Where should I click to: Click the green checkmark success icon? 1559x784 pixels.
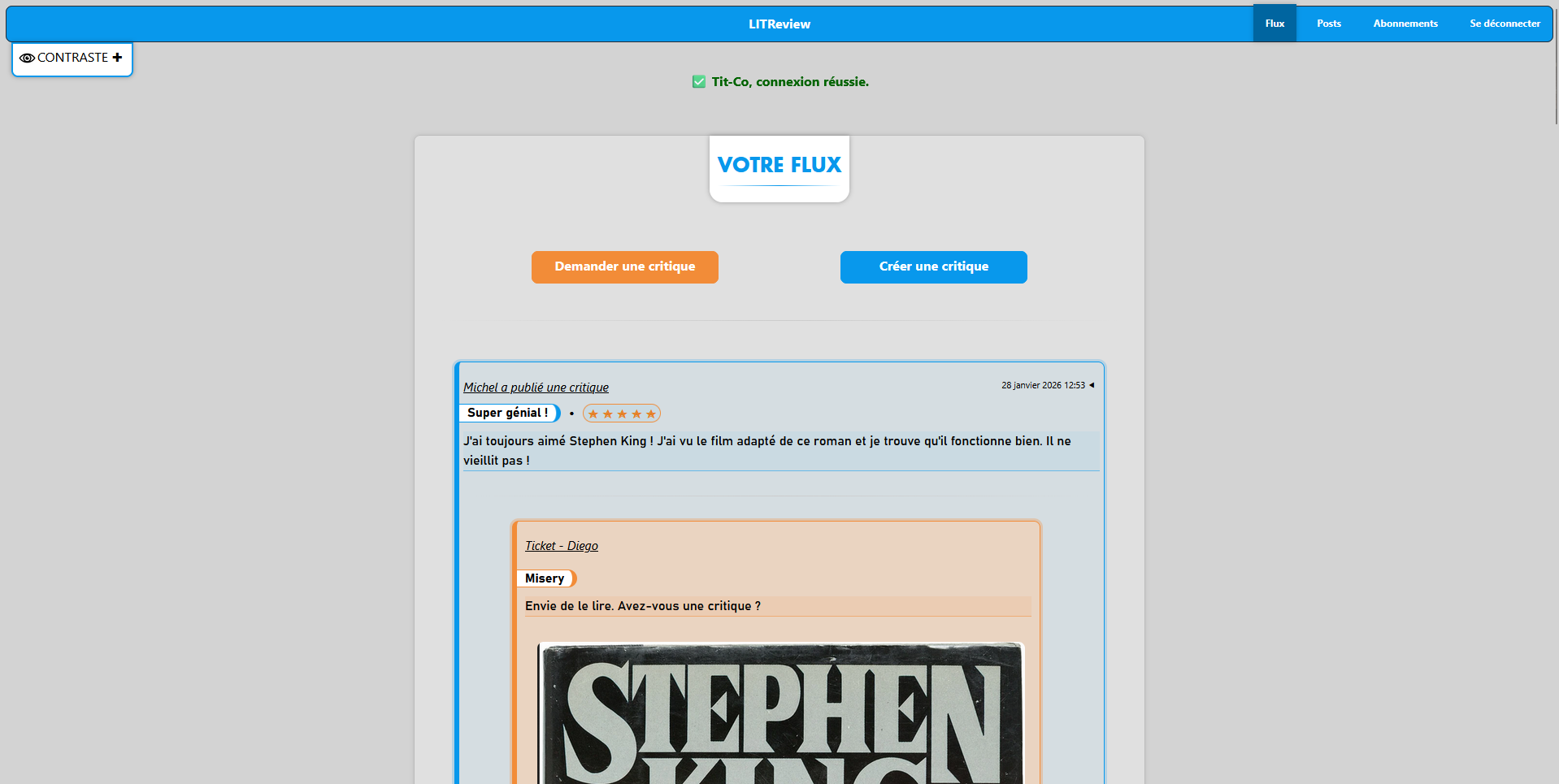(x=698, y=82)
